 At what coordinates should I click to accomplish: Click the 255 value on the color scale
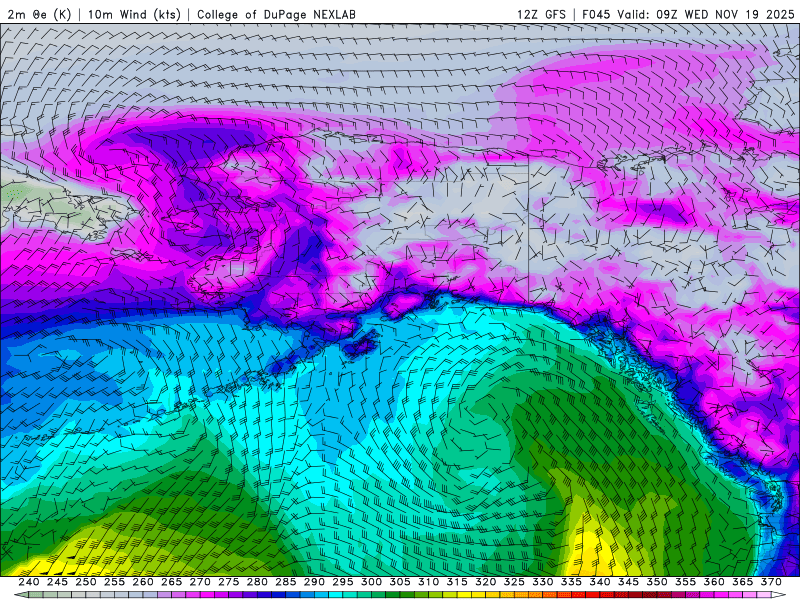point(114,582)
